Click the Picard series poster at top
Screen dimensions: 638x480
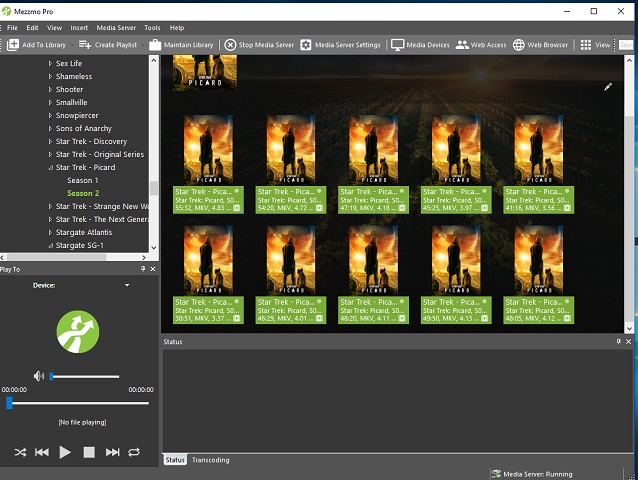pyautogui.click(x=205, y=72)
